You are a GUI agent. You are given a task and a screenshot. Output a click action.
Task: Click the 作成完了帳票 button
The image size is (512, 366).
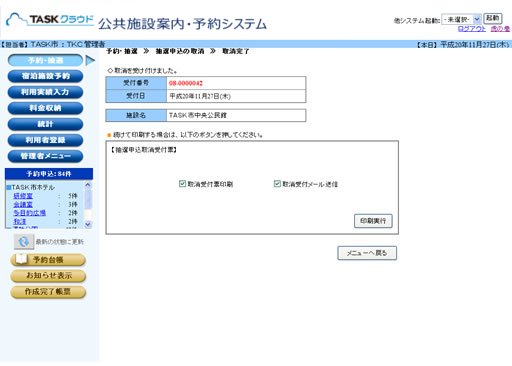click(48, 292)
